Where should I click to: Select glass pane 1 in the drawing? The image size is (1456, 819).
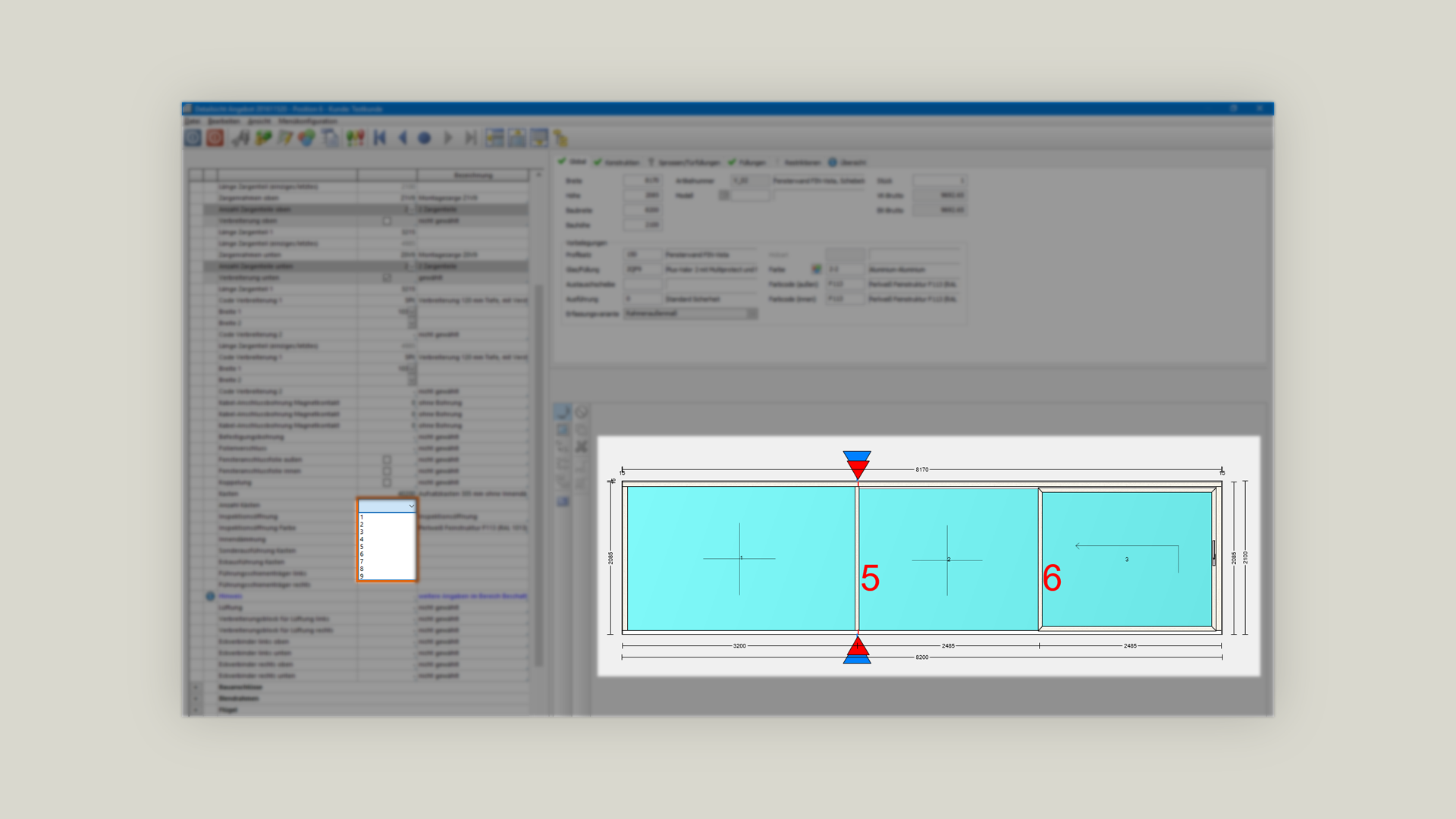click(x=740, y=558)
